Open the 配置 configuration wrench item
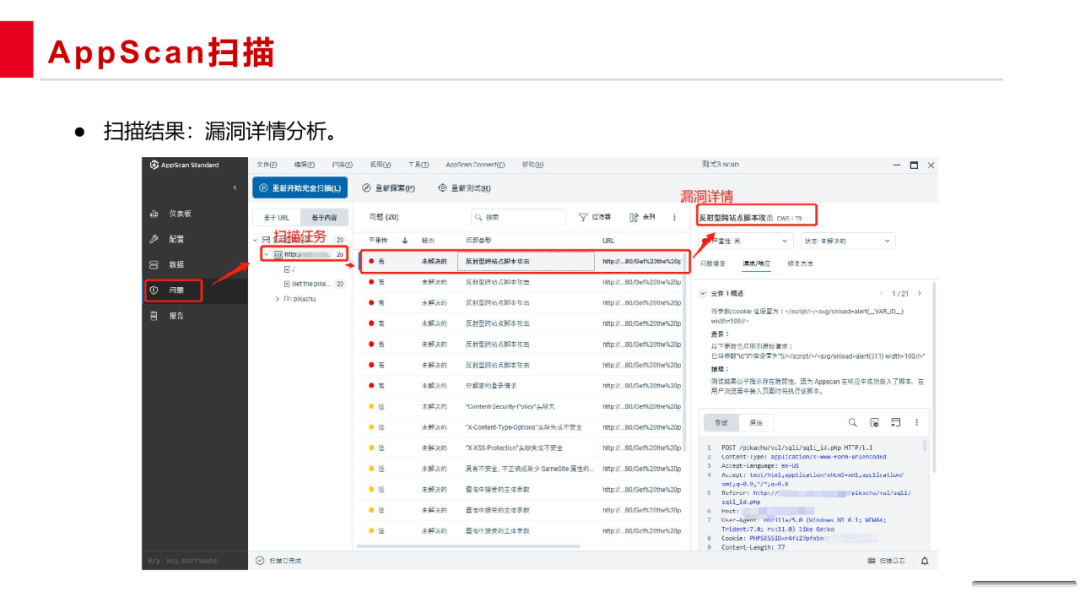 [x=167, y=239]
